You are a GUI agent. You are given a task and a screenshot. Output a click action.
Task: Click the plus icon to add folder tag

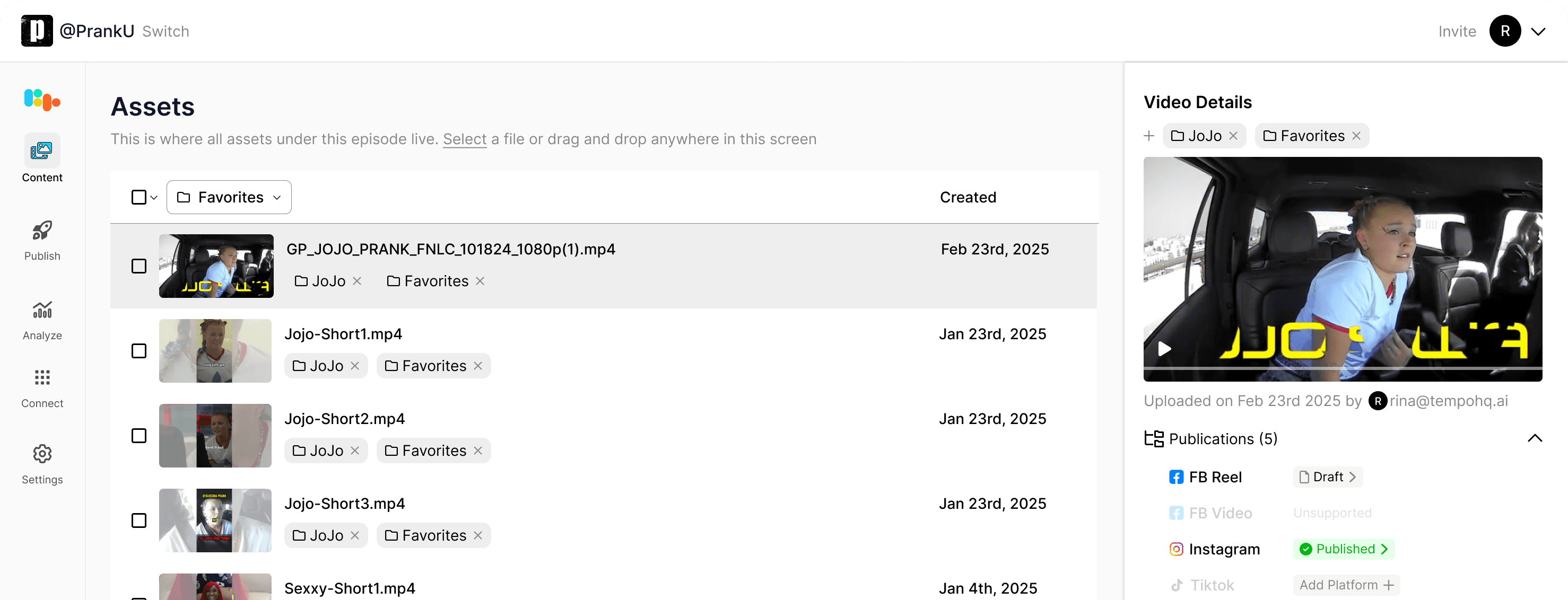(1148, 136)
